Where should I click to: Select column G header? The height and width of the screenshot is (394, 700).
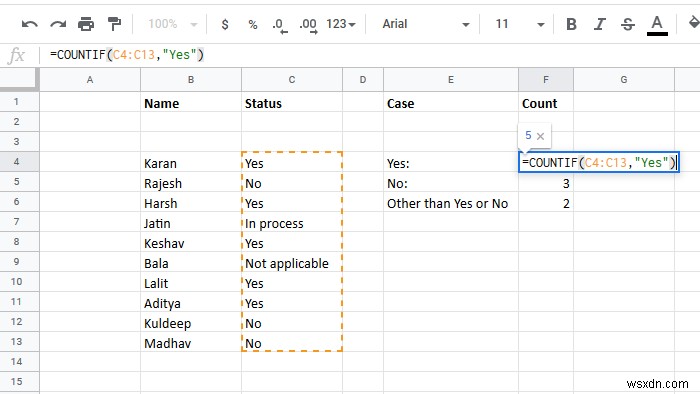(624, 80)
